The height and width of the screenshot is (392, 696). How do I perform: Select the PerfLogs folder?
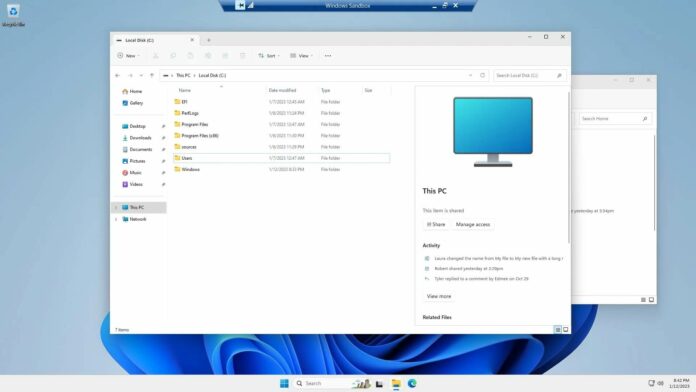click(281, 113)
